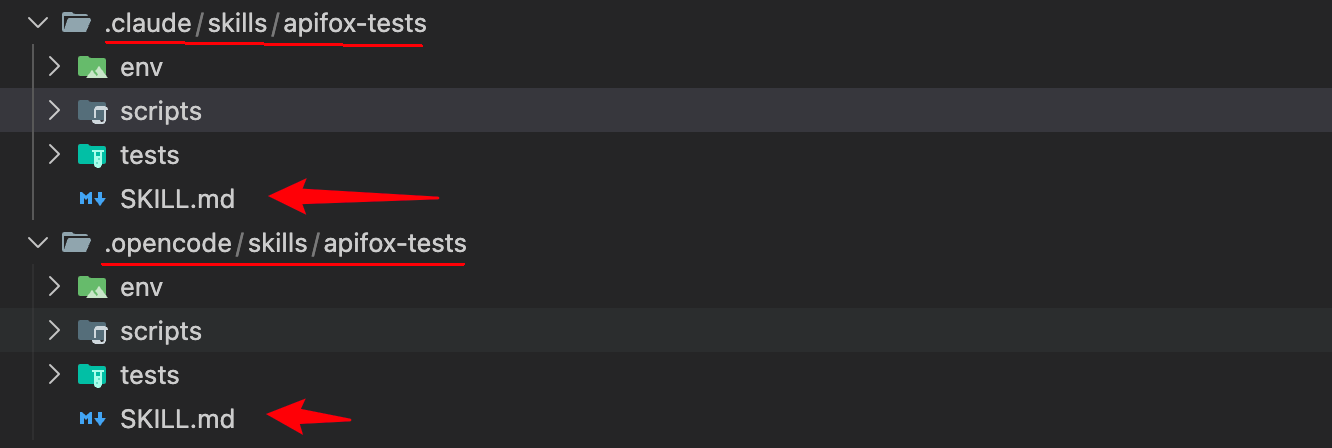Image resolution: width=1332 pixels, height=448 pixels.
Task: Click the Markdown icon of SKILL.md under .opencode
Action: coord(92,419)
